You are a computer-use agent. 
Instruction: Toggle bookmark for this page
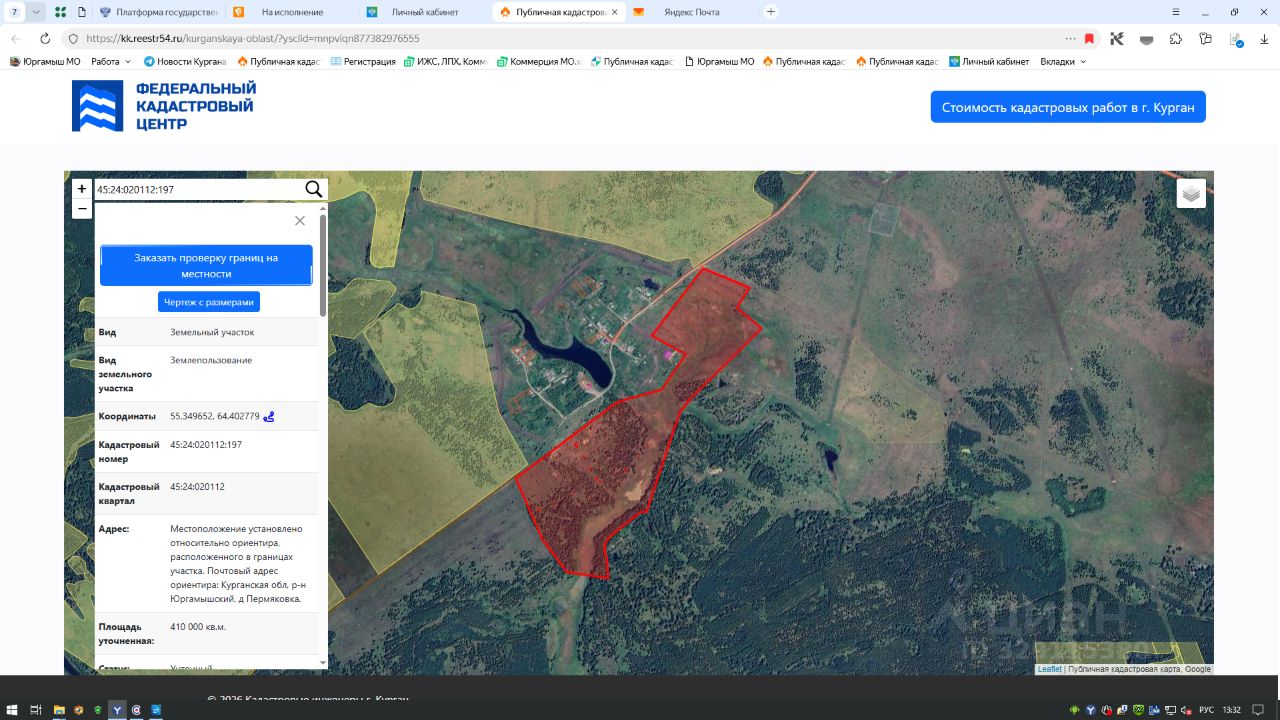(x=1089, y=38)
